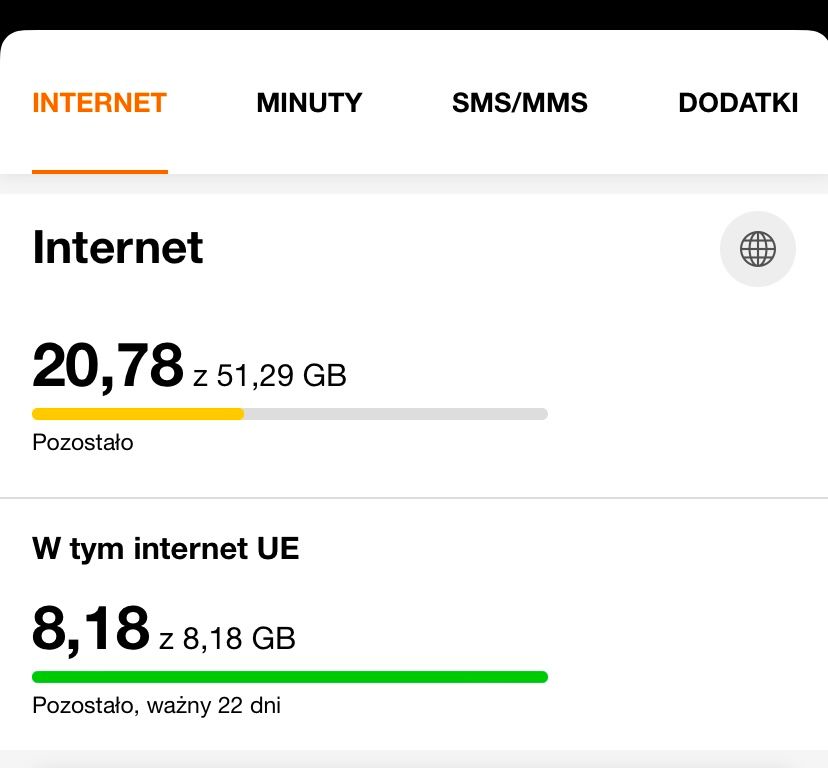This screenshot has width=828, height=768.
Task: Click the "z 51,29 GB" total text
Action: coord(270,376)
